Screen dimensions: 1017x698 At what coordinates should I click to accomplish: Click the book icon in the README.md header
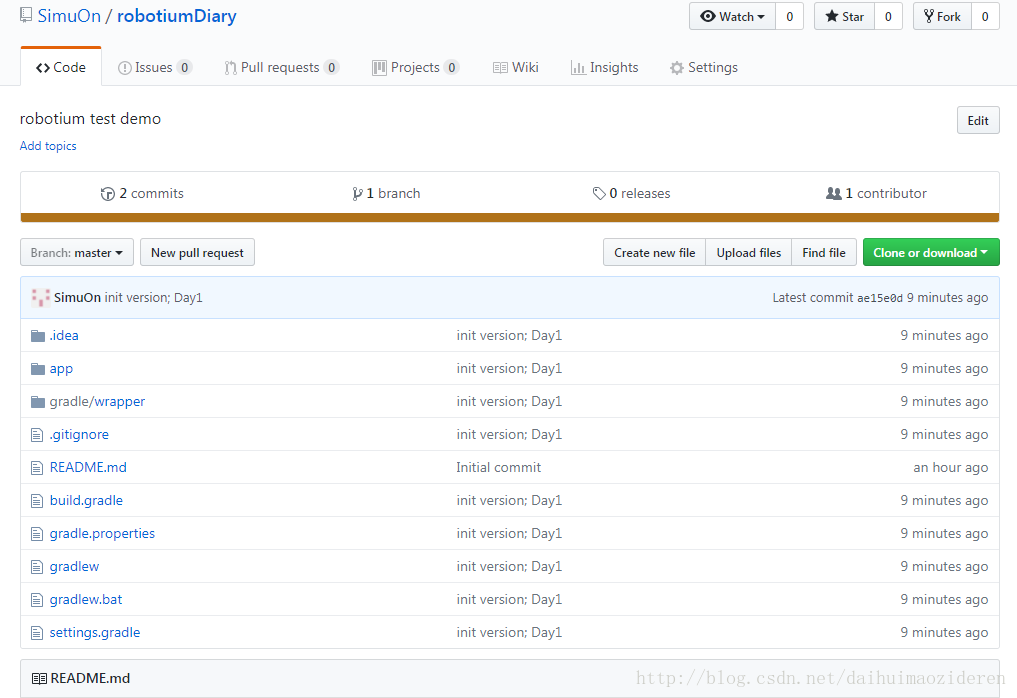pyautogui.click(x=39, y=679)
